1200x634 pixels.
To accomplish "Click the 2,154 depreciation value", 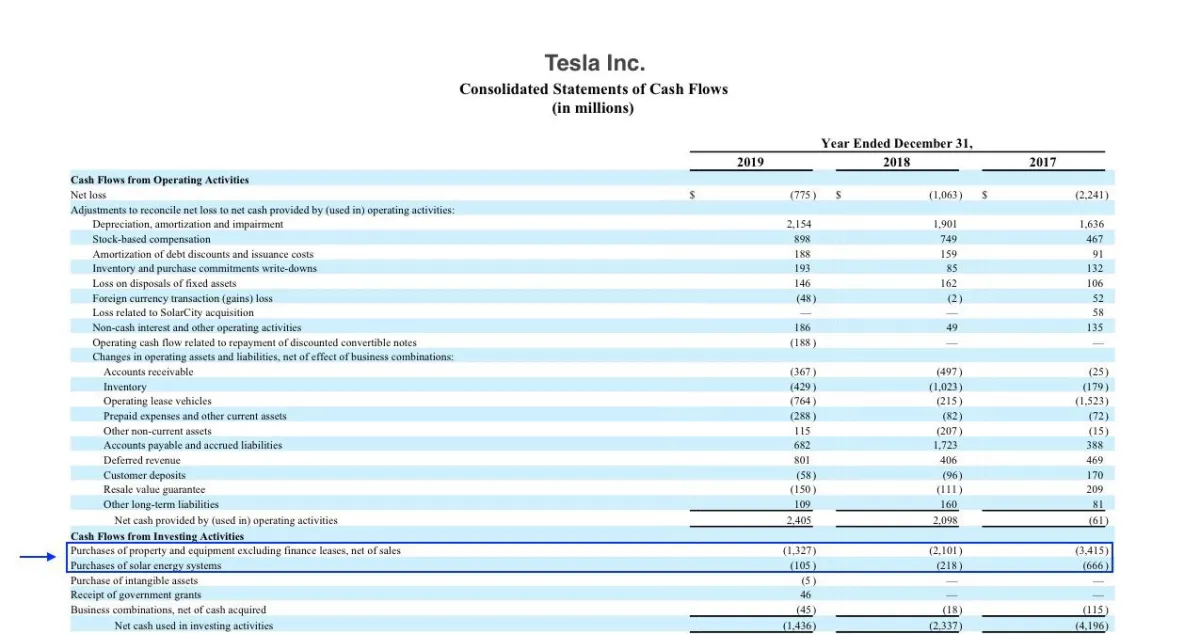I will 799,224.
